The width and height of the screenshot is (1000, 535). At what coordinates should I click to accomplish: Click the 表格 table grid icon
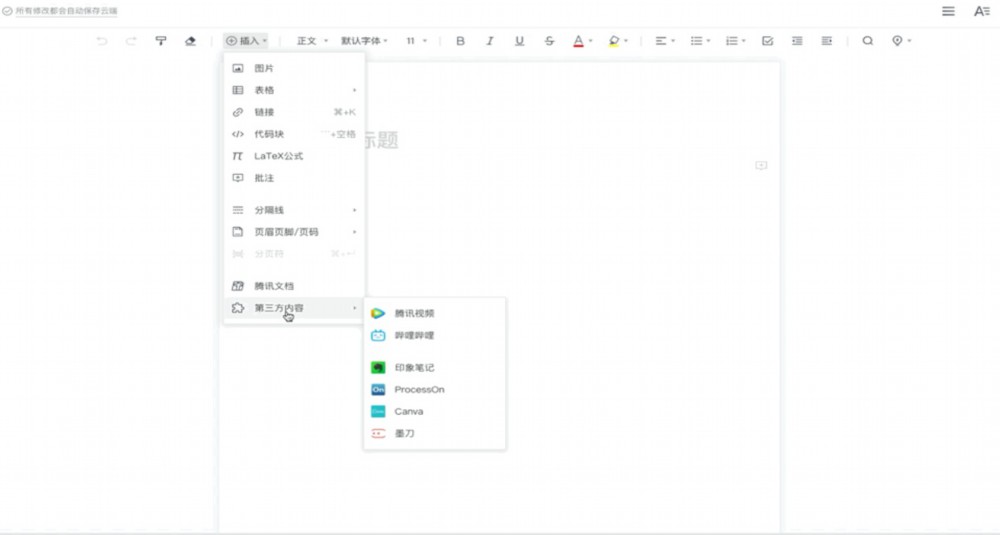pyautogui.click(x=238, y=90)
